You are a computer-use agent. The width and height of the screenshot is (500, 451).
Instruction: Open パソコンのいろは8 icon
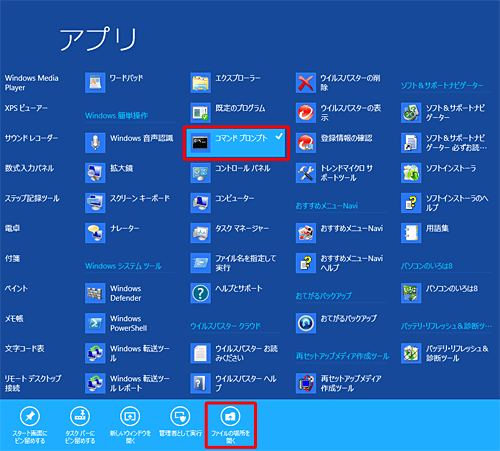click(x=411, y=293)
